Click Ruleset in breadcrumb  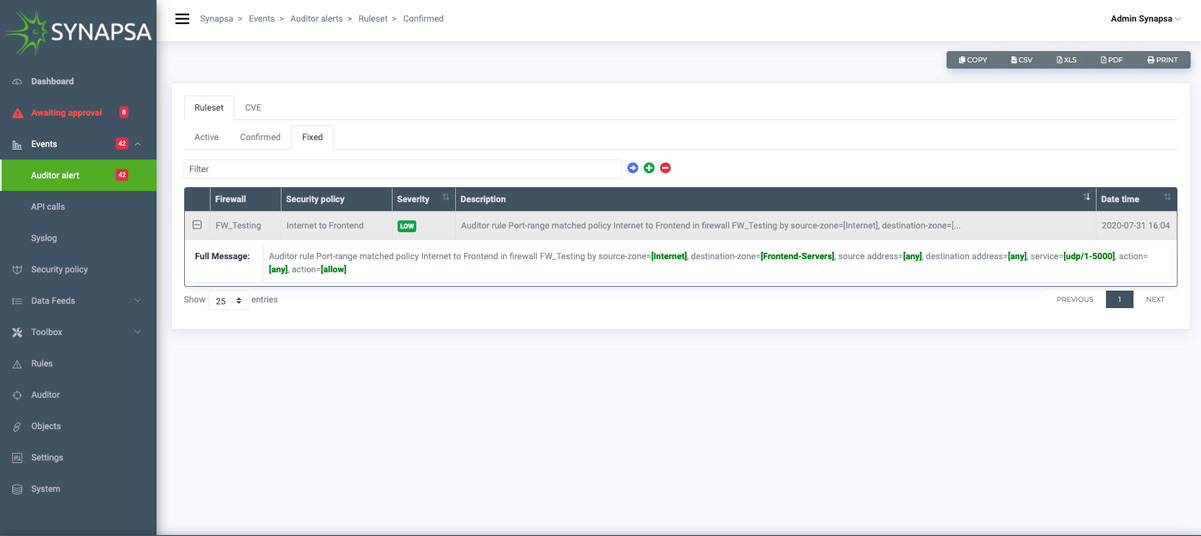tap(373, 19)
